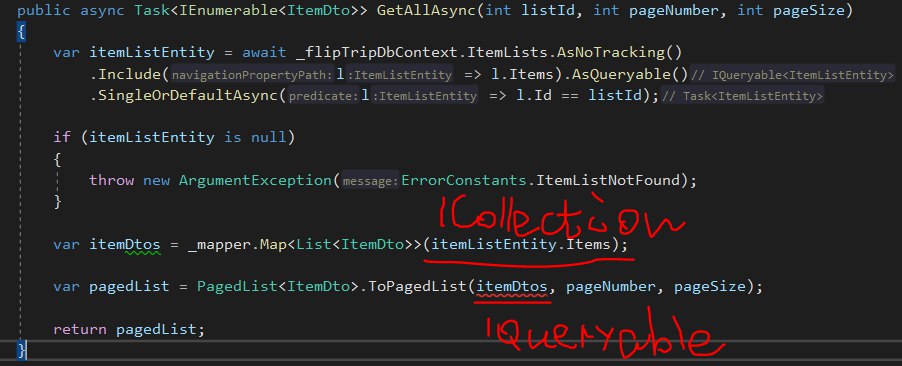Click the 'navigationPropertyPath:' inline hint
The width and height of the screenshot is (902, 366).
pyautogui.click(x=253, y=75)
